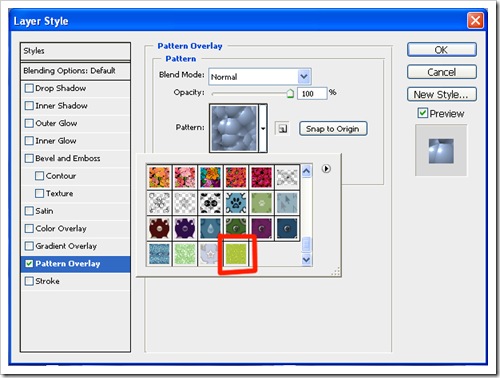Check the Texture option
500x378 pixels.
(39, 193)
